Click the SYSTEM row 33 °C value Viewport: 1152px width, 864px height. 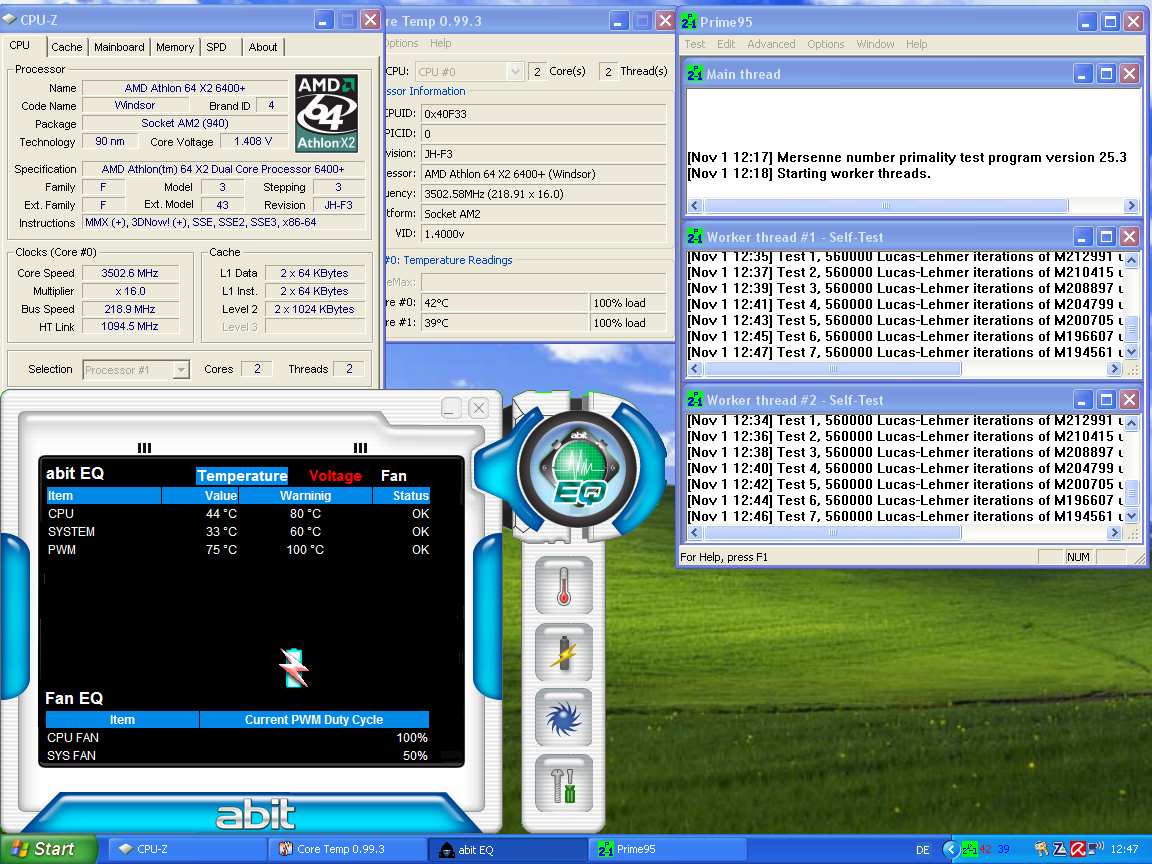221,531
